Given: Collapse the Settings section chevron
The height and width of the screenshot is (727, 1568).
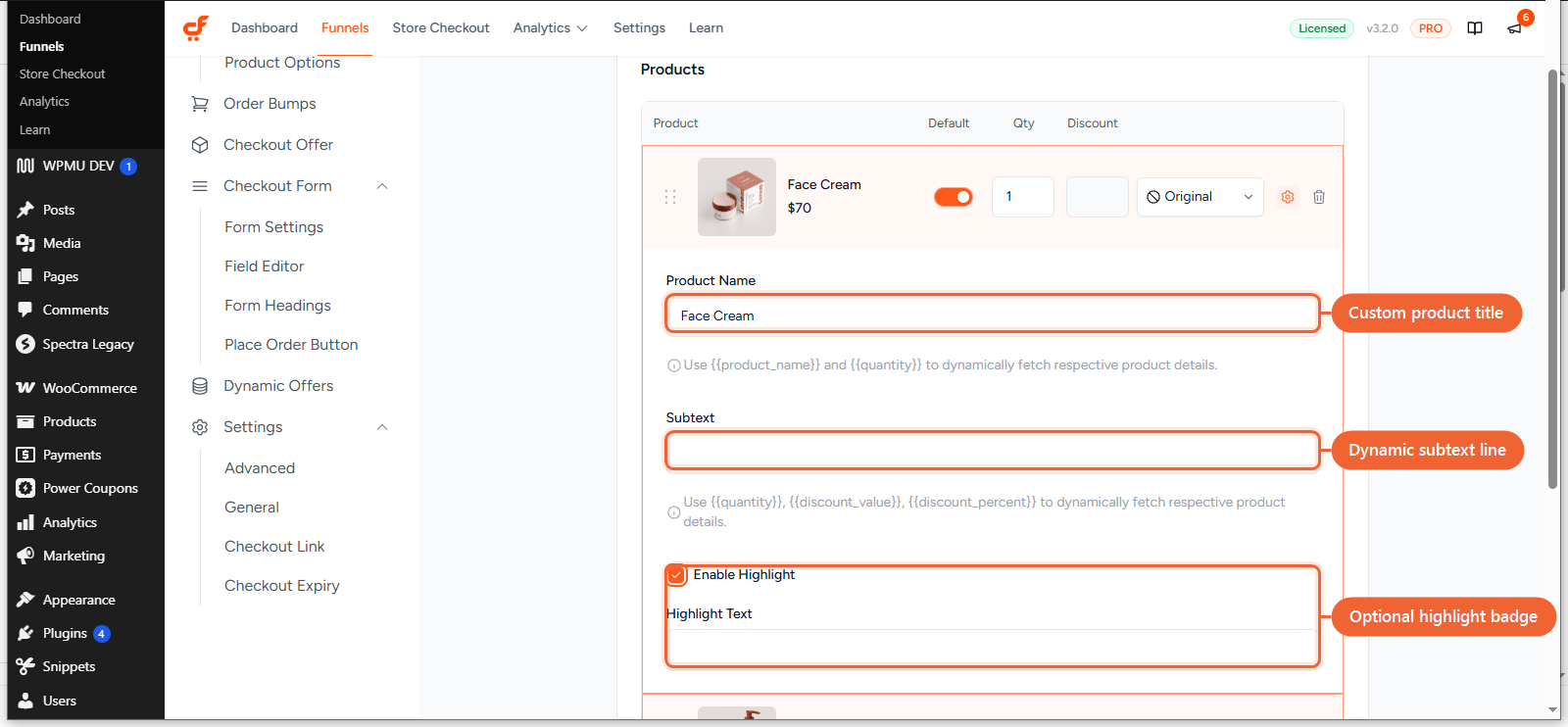Looking at the screenshot, I should tap(382, 427).
